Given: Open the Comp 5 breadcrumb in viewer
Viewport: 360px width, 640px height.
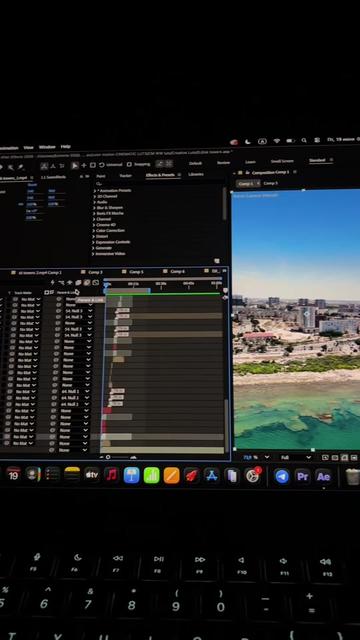Looking at the screenshot, I should click(x=270, y=183).
